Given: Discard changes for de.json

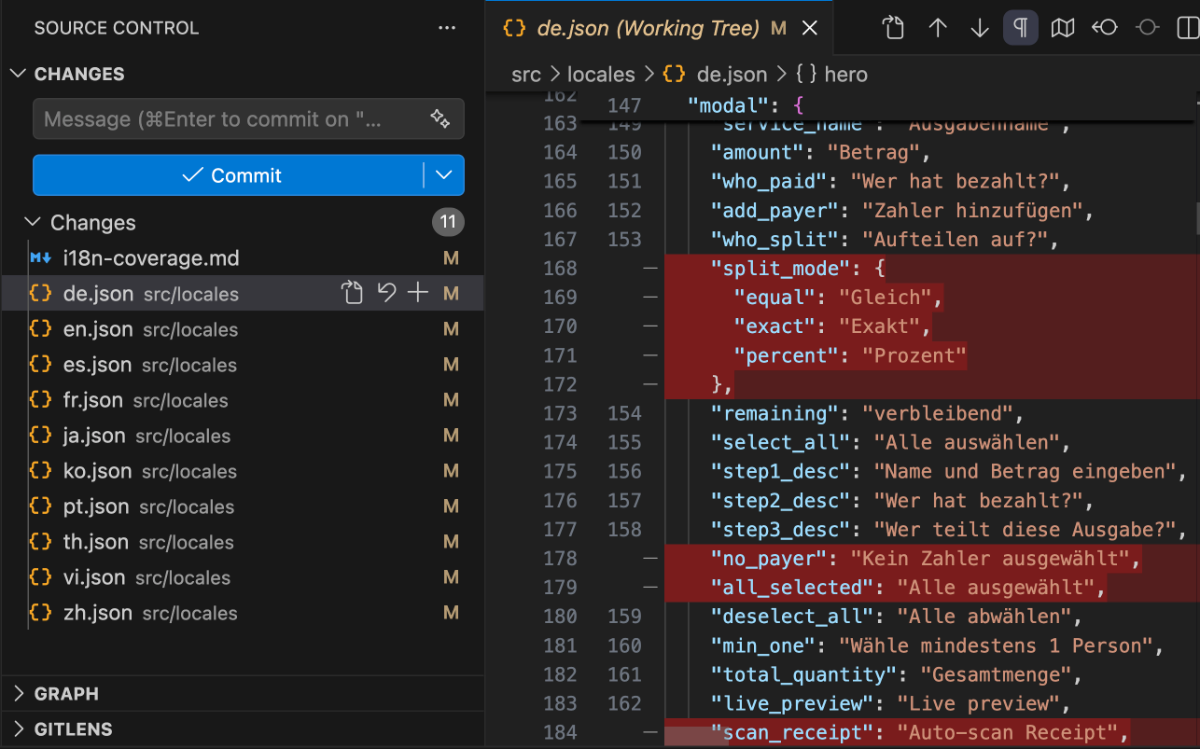Looking at the screenshot, I should 386,293.
